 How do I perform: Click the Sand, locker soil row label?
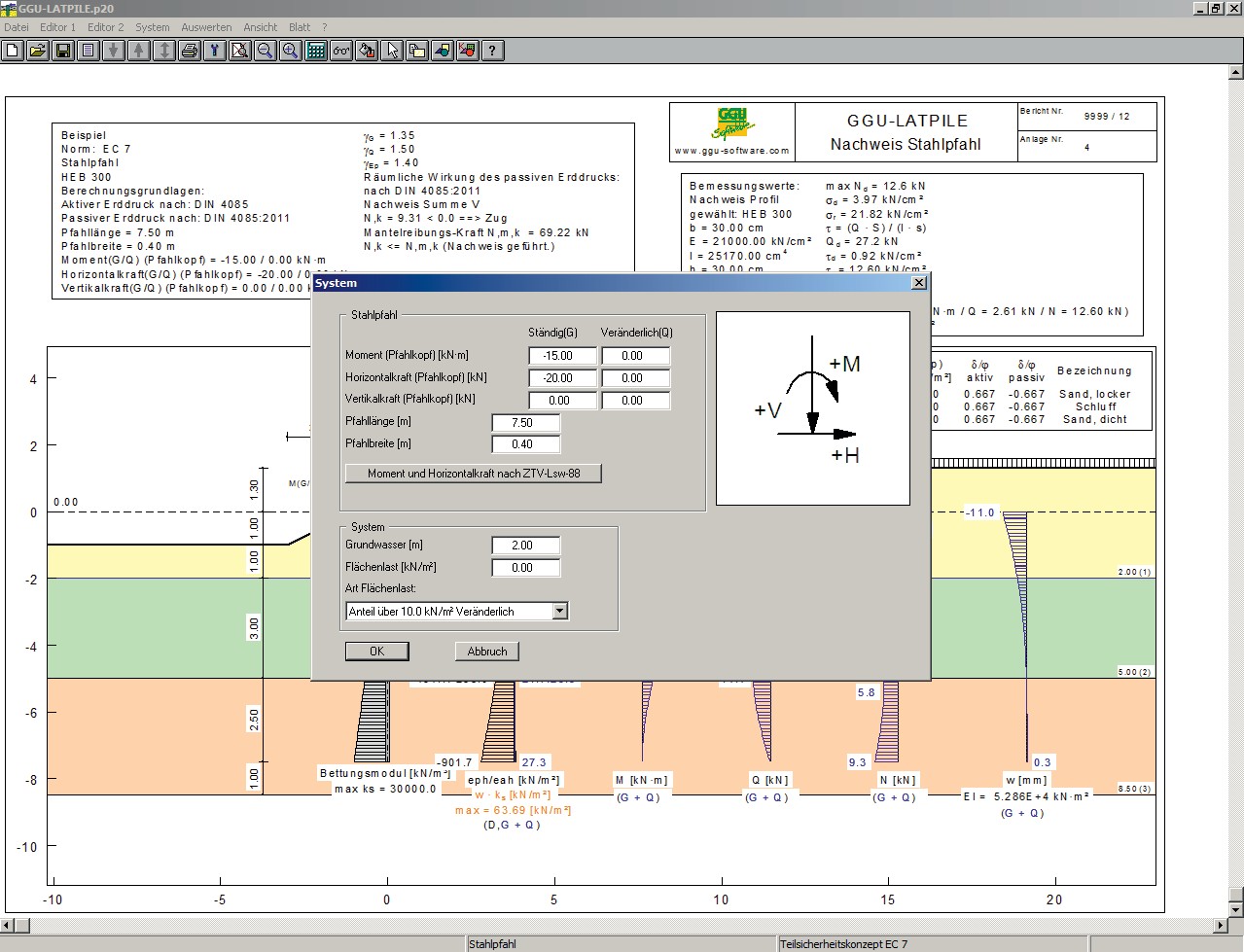tap(1094, 394)
